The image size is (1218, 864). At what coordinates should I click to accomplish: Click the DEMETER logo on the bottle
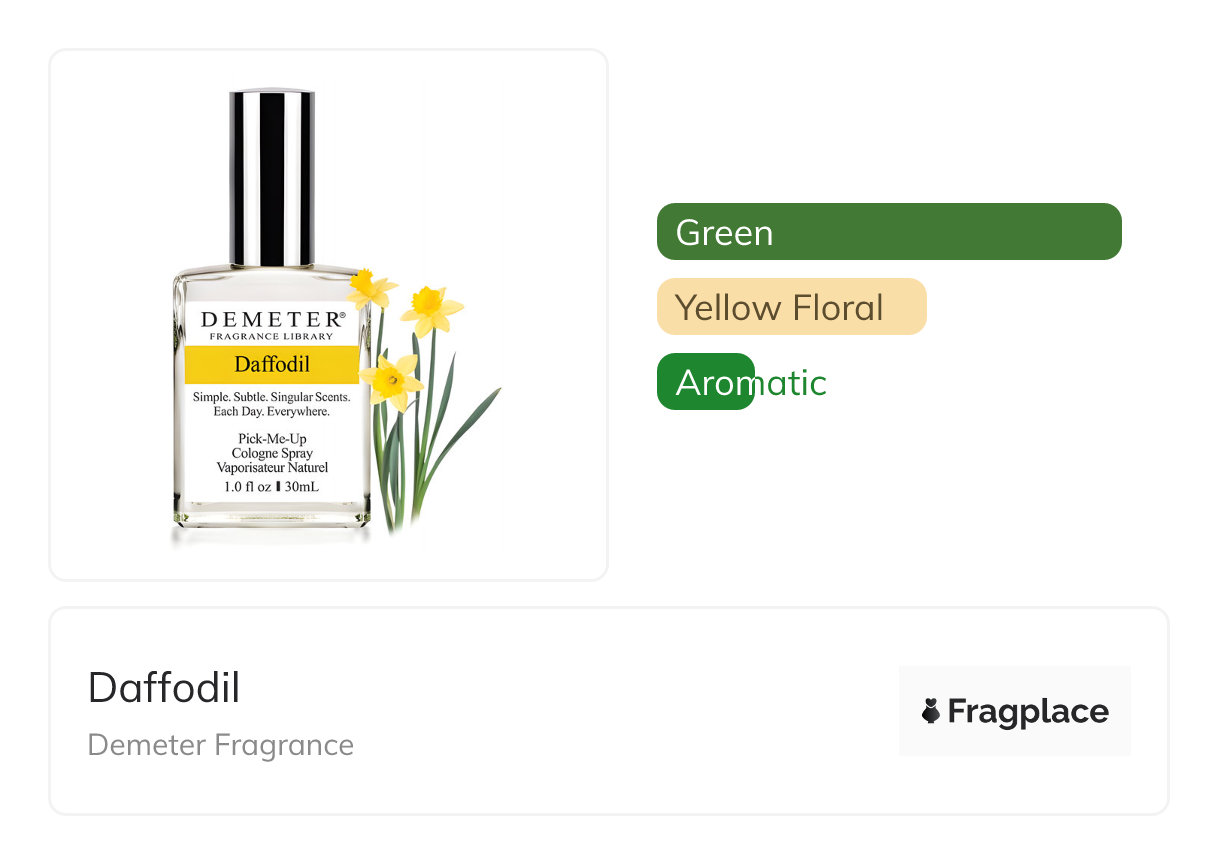tap(272, 320)
